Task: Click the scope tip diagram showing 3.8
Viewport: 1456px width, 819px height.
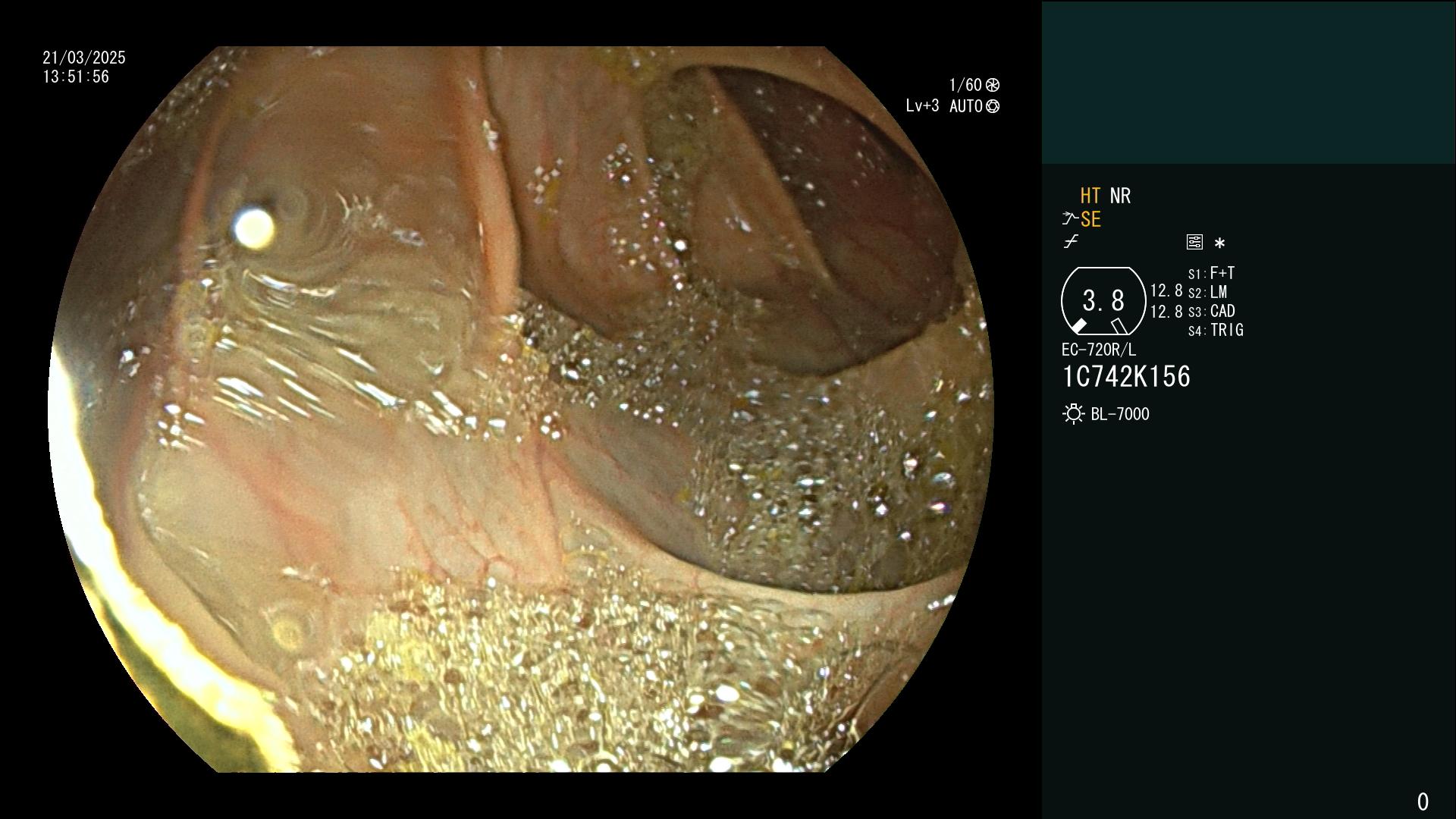Action: [x=1103, y=301]
